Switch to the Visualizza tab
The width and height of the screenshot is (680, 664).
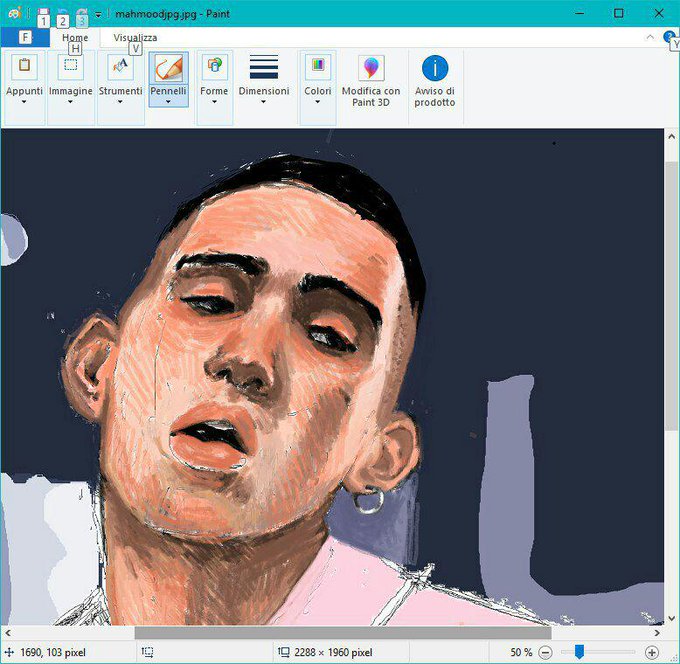click(135, 38)
